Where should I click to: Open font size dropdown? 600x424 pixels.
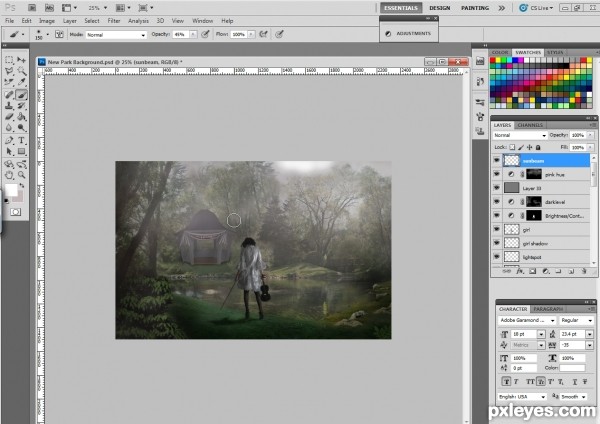click(x=541, y=334)
